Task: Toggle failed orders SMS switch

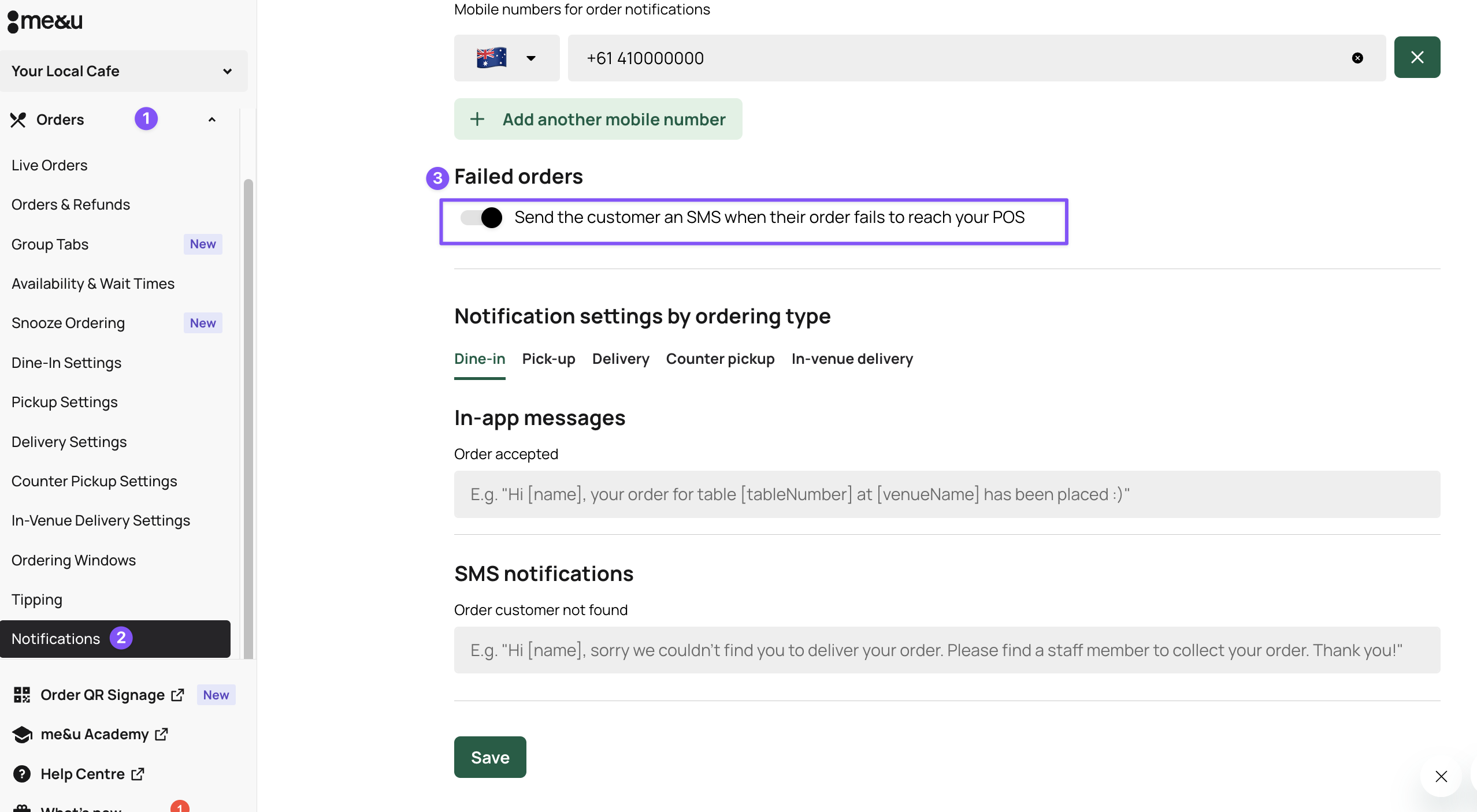Action: (x=482, y=218)
